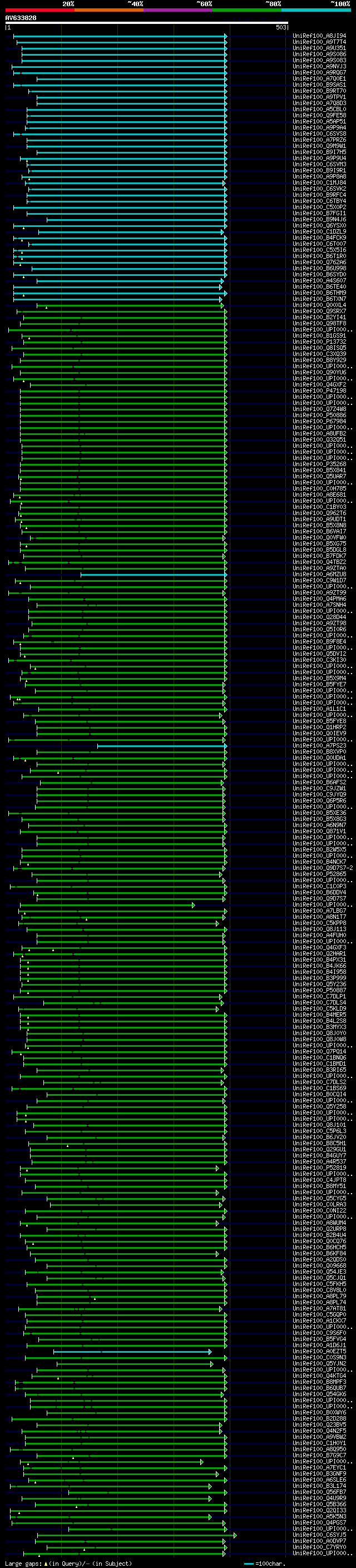Select hit UniRef100_Q6YSX0
This screenshot has height=1568, width=356.
pyautogui.click(x=319, y=226)
